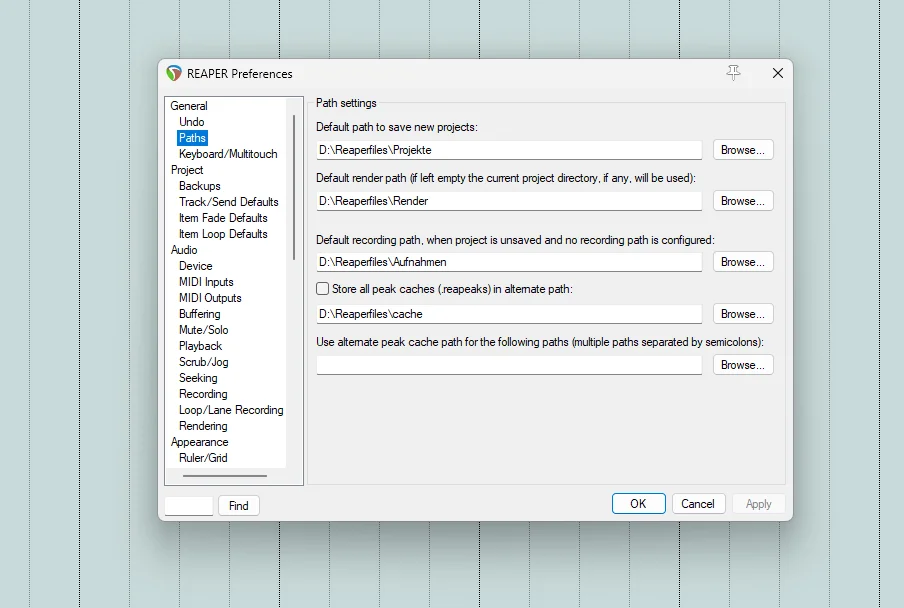Open Item Loop Defaults page
Viewport: 904px width, 608px height.
click(x=223, y=234)
